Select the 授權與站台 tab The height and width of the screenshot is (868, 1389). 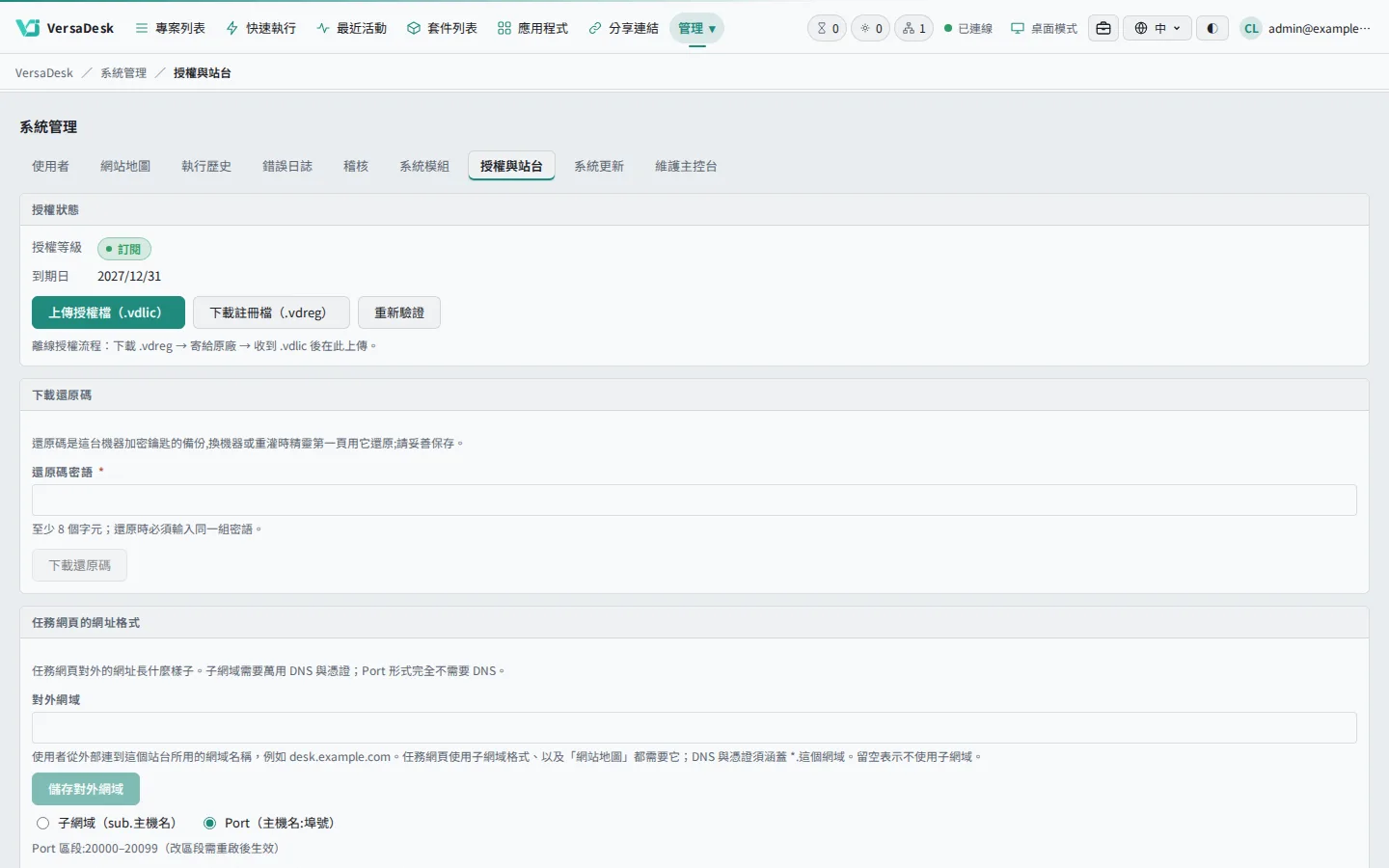511,166
